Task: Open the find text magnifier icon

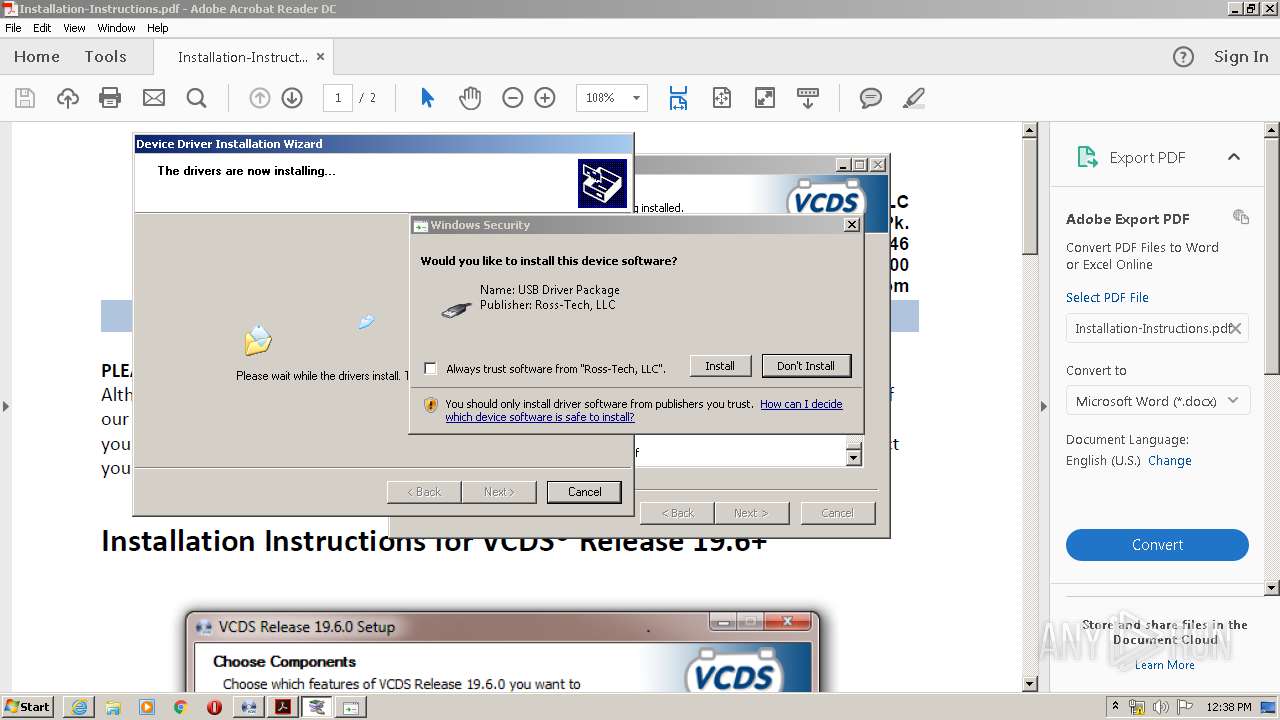Action: [196, 98]
